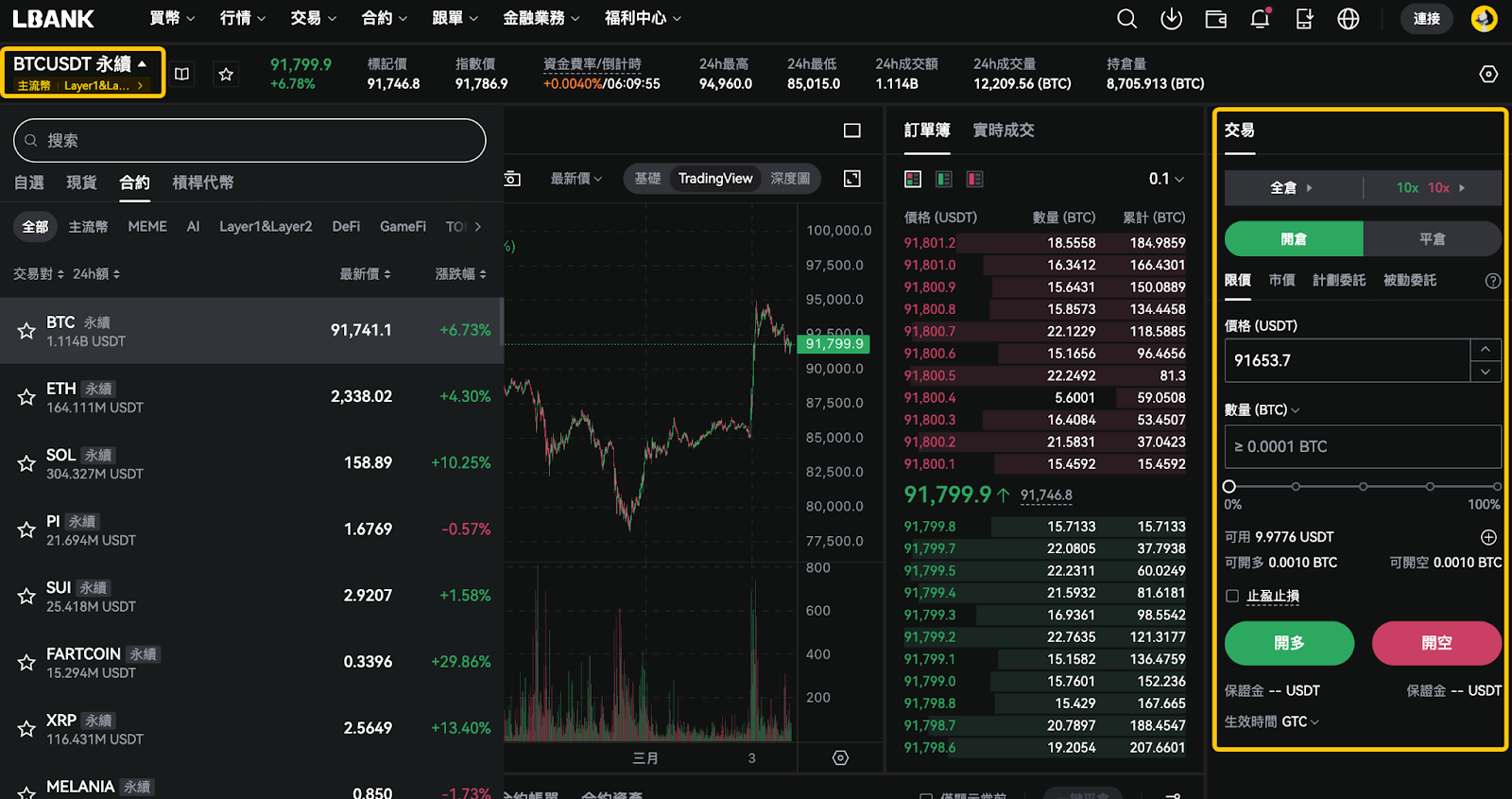Open the user avatar profile

(x=1485, y=19)
